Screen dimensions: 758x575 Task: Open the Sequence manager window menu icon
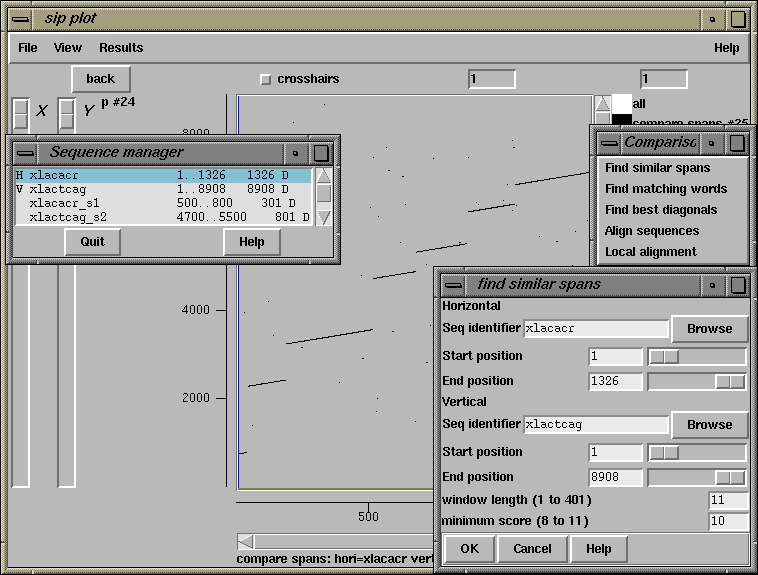(25, 153)
